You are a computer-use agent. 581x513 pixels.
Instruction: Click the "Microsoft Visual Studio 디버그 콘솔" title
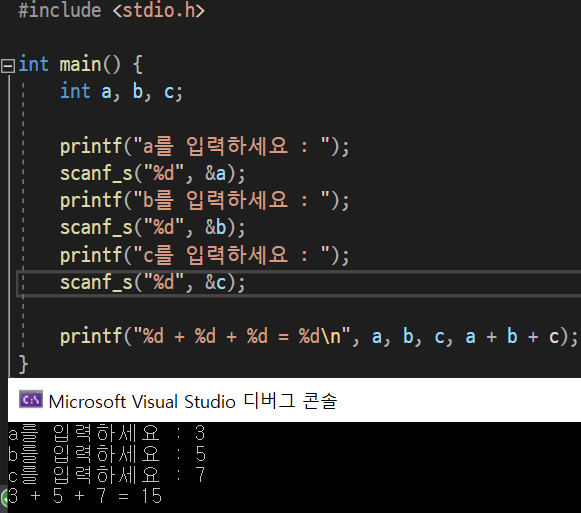tap(193, 401)
